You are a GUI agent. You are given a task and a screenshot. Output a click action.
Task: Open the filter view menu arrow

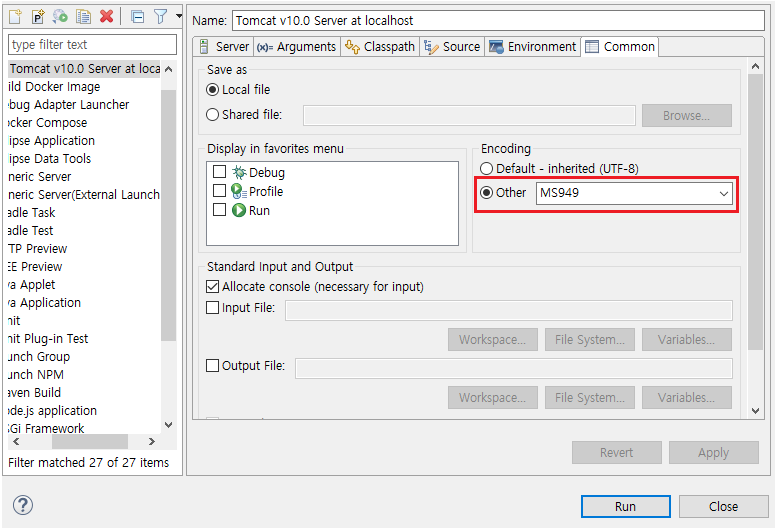pyautogui.click(x=179, y=17)
